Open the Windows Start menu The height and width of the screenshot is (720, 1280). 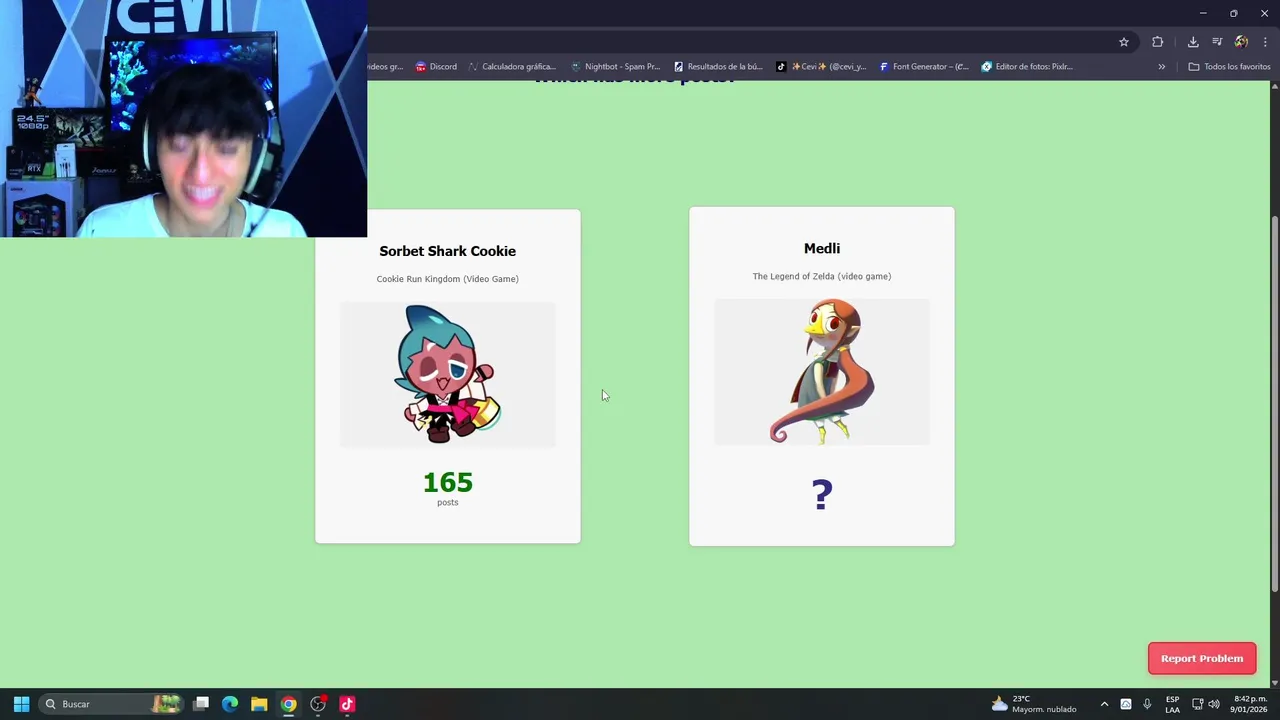(21, 704)
